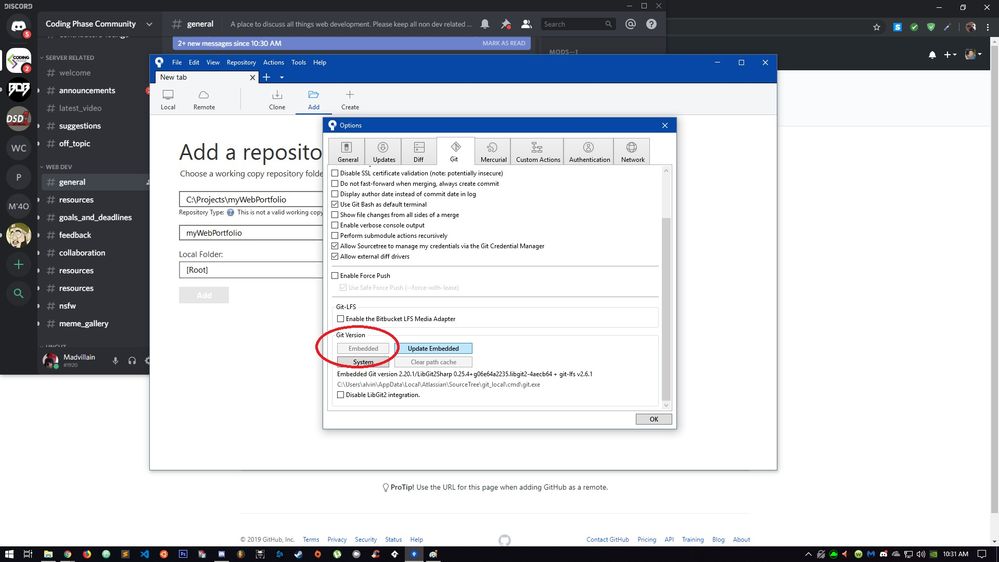Open a new Sourcetree tab with plus
This screenshot has width=999, height=562.
266,77
